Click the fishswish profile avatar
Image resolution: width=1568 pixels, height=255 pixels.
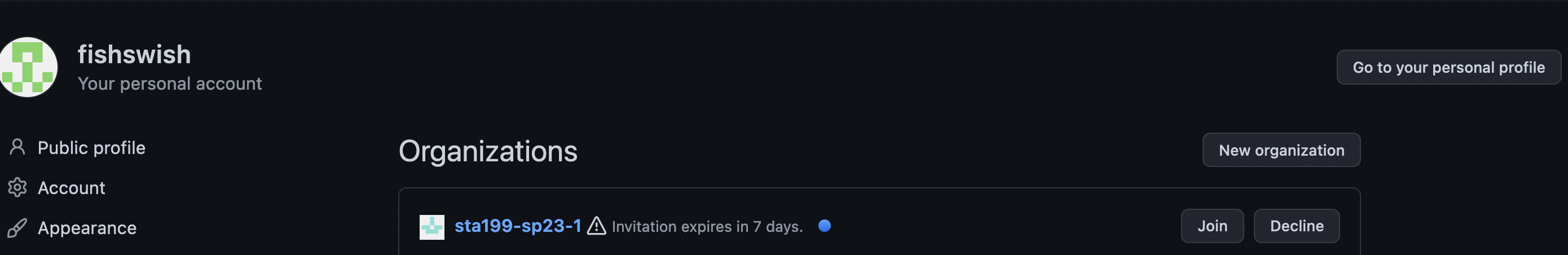(x=28, y=67)
